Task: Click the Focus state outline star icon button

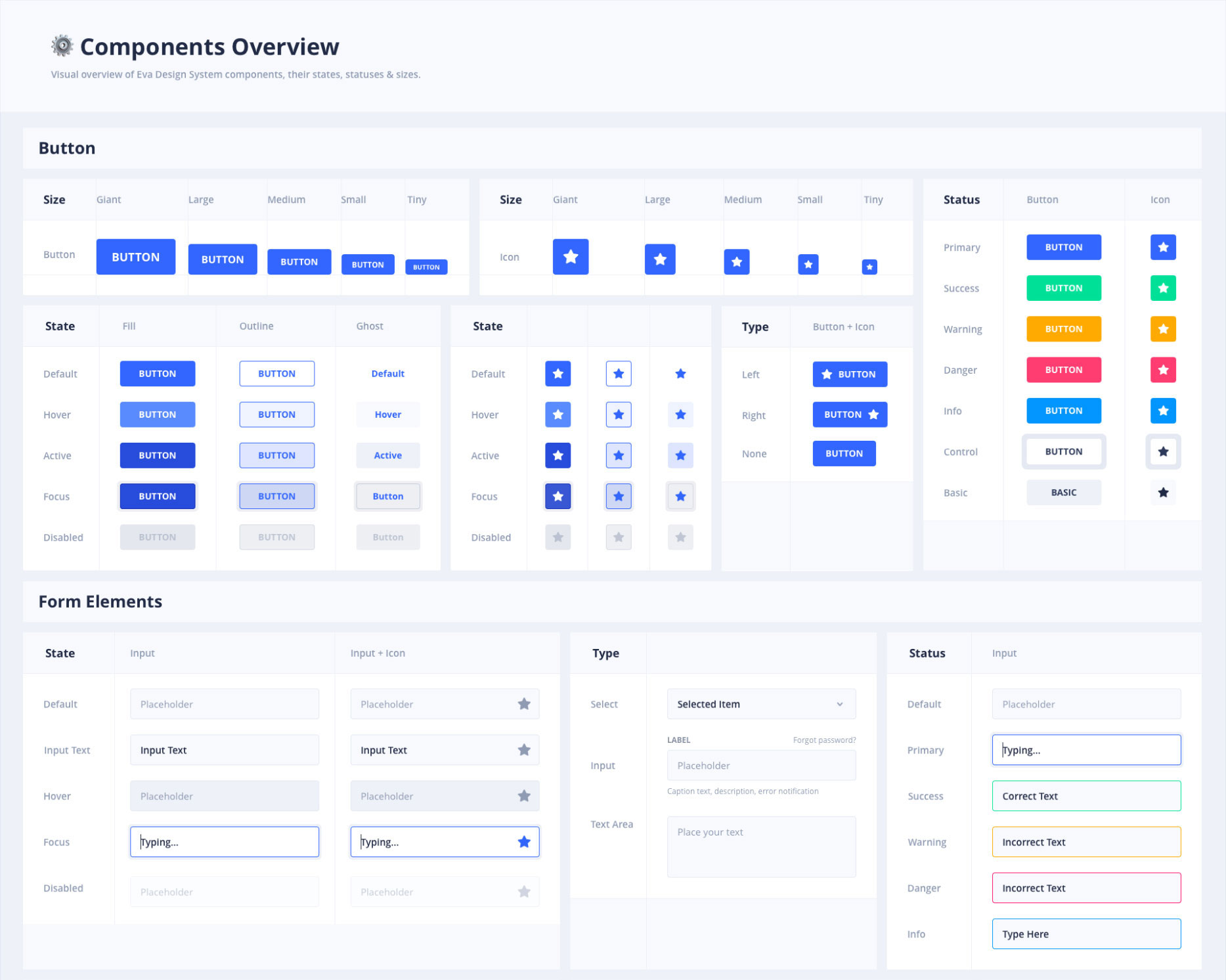Action: click(619, 497)
